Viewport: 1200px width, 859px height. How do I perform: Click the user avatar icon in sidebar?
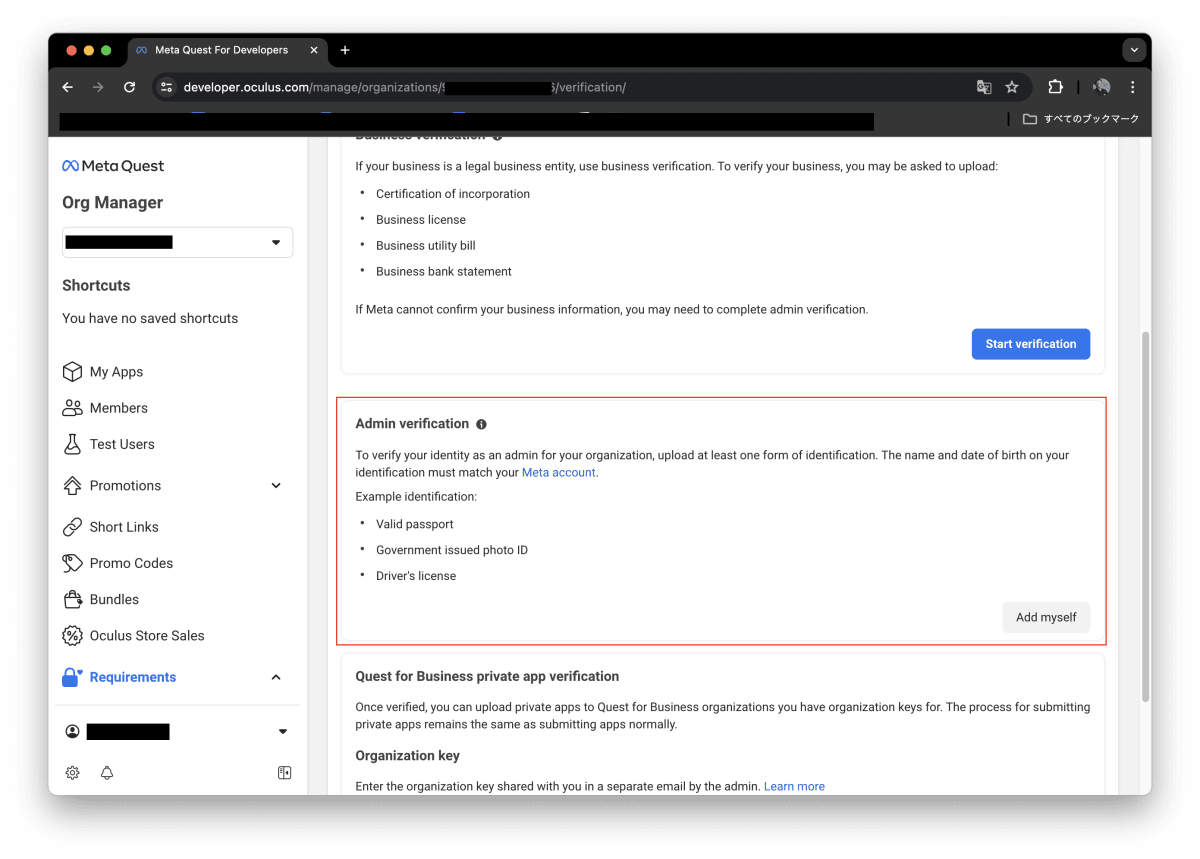72,732
